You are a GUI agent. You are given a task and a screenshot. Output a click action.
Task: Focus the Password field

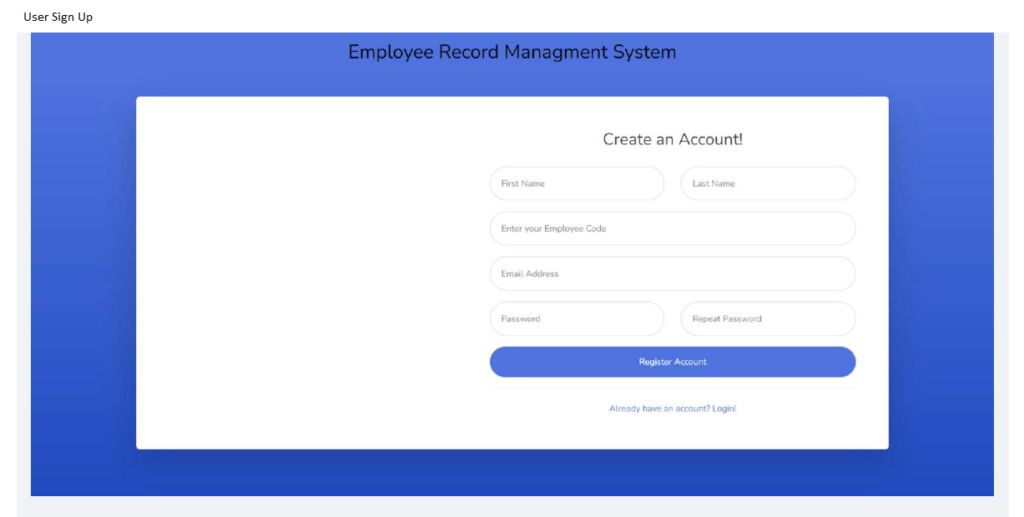[x=577, y=319]
